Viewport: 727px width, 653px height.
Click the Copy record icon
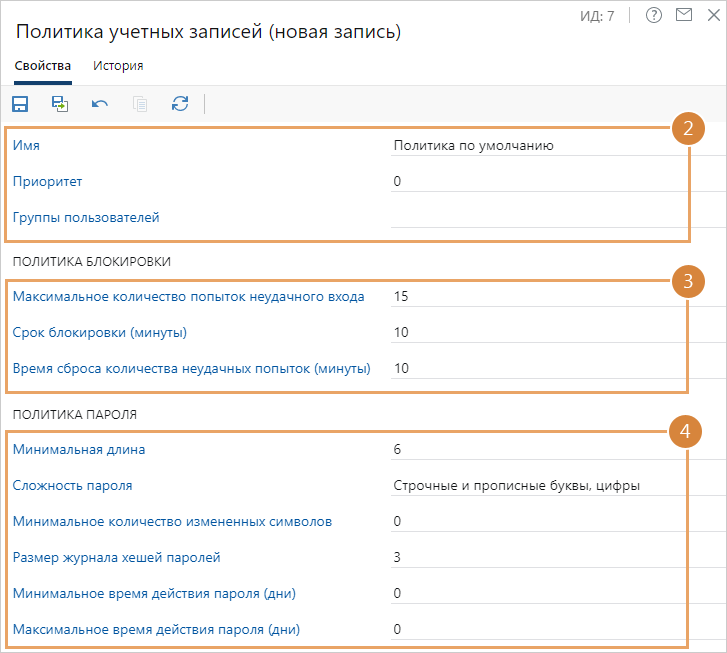point(140,103)
